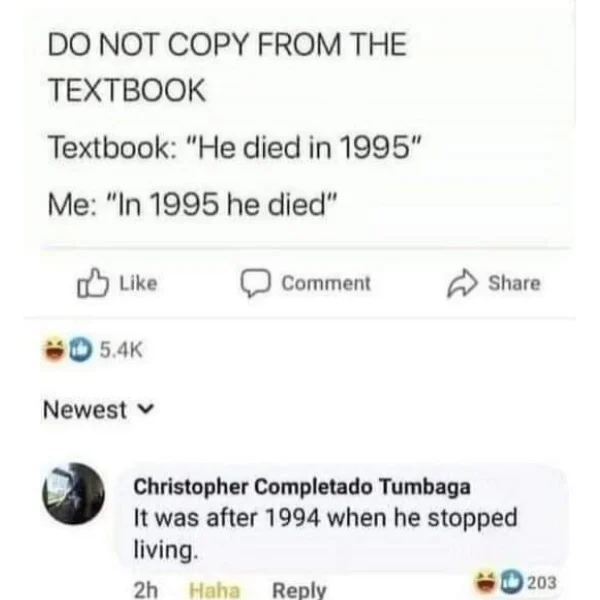Screen dimensions: 600x600
Task: Open Christopher Completado Tumbaga's profile picture
Action: pos(73,494)
